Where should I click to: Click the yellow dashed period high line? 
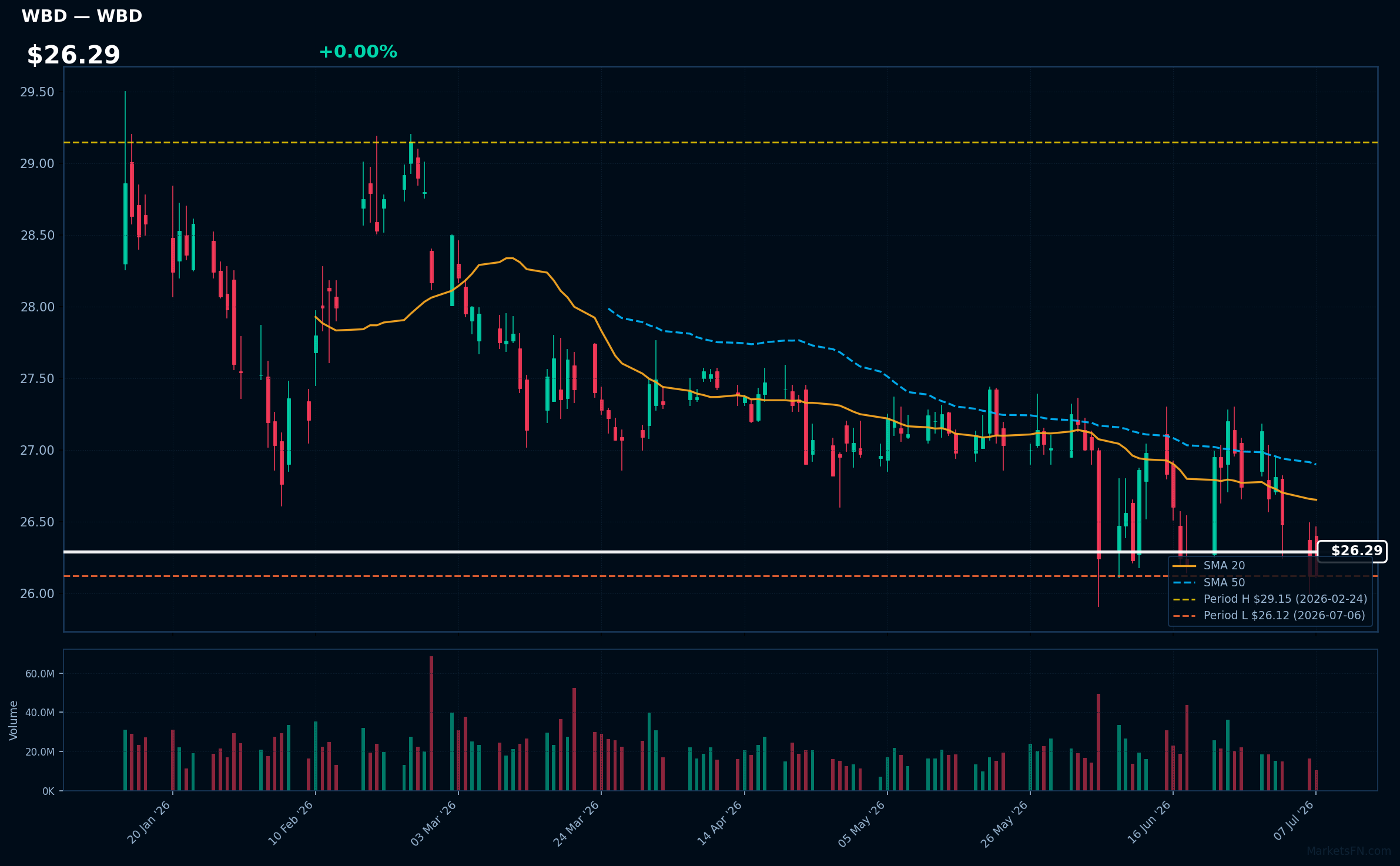(721, 142)
